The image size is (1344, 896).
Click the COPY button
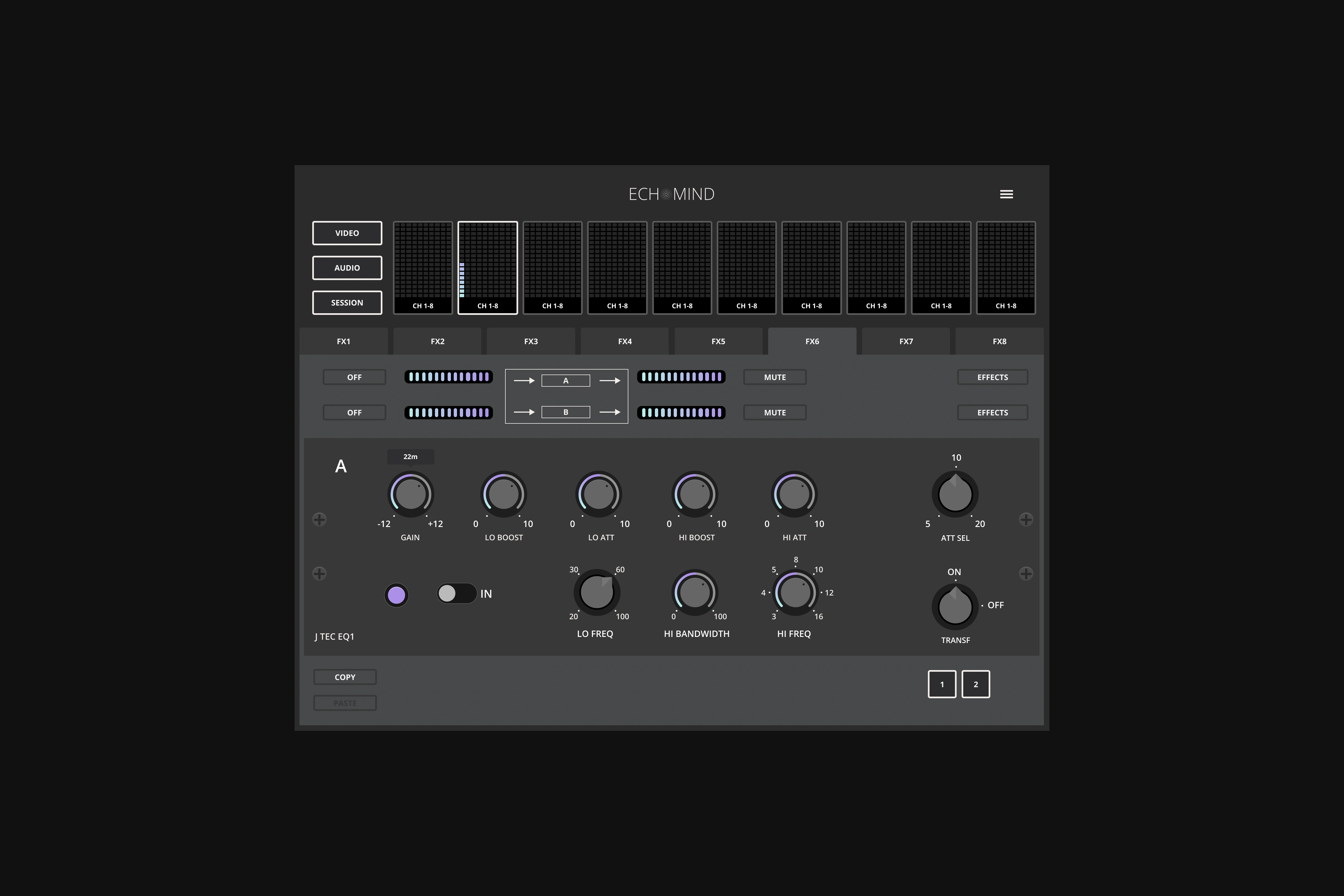pyautogui.click(x=345, y=677)
